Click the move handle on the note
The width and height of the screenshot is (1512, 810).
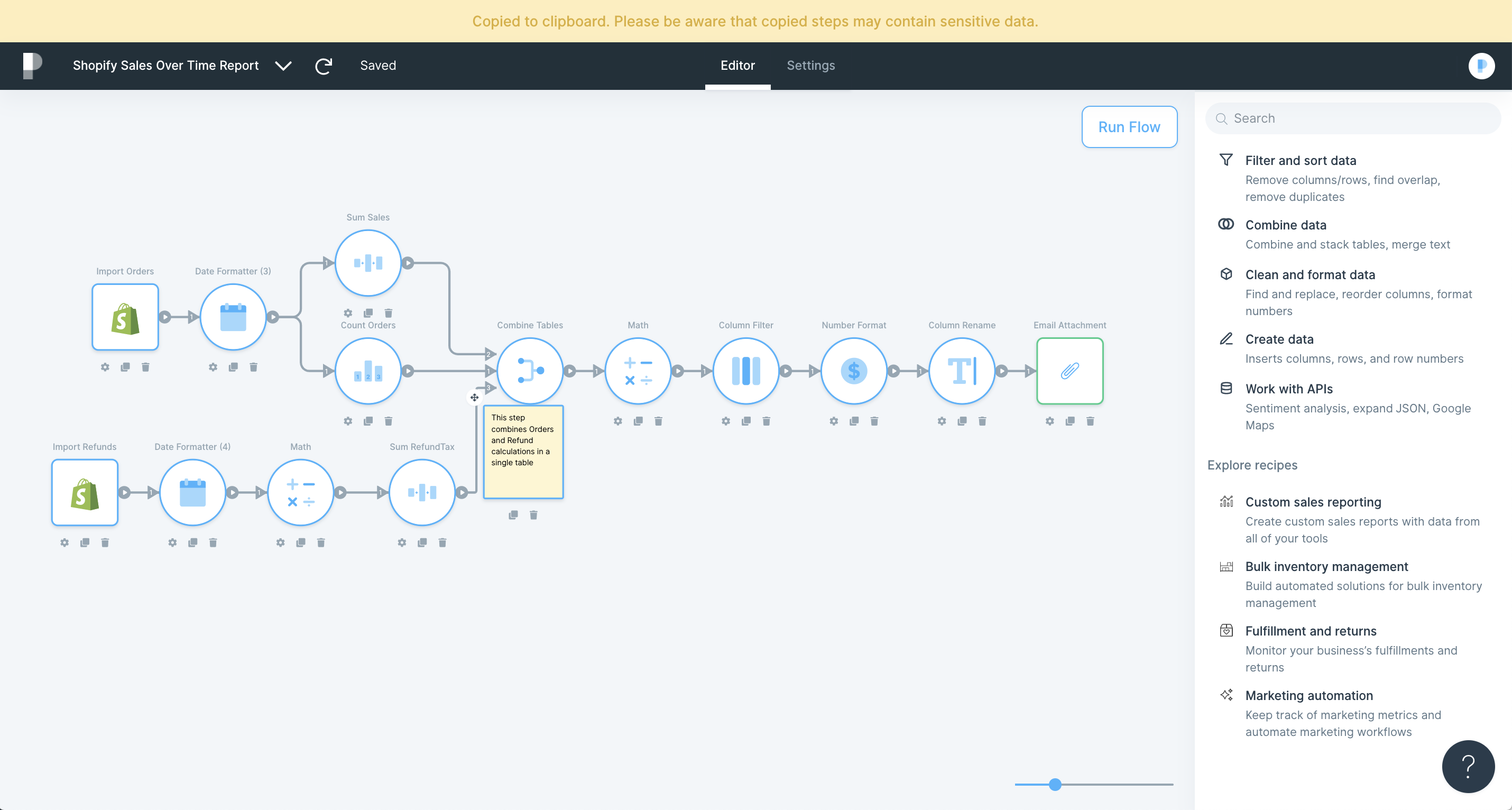(474, 398)
